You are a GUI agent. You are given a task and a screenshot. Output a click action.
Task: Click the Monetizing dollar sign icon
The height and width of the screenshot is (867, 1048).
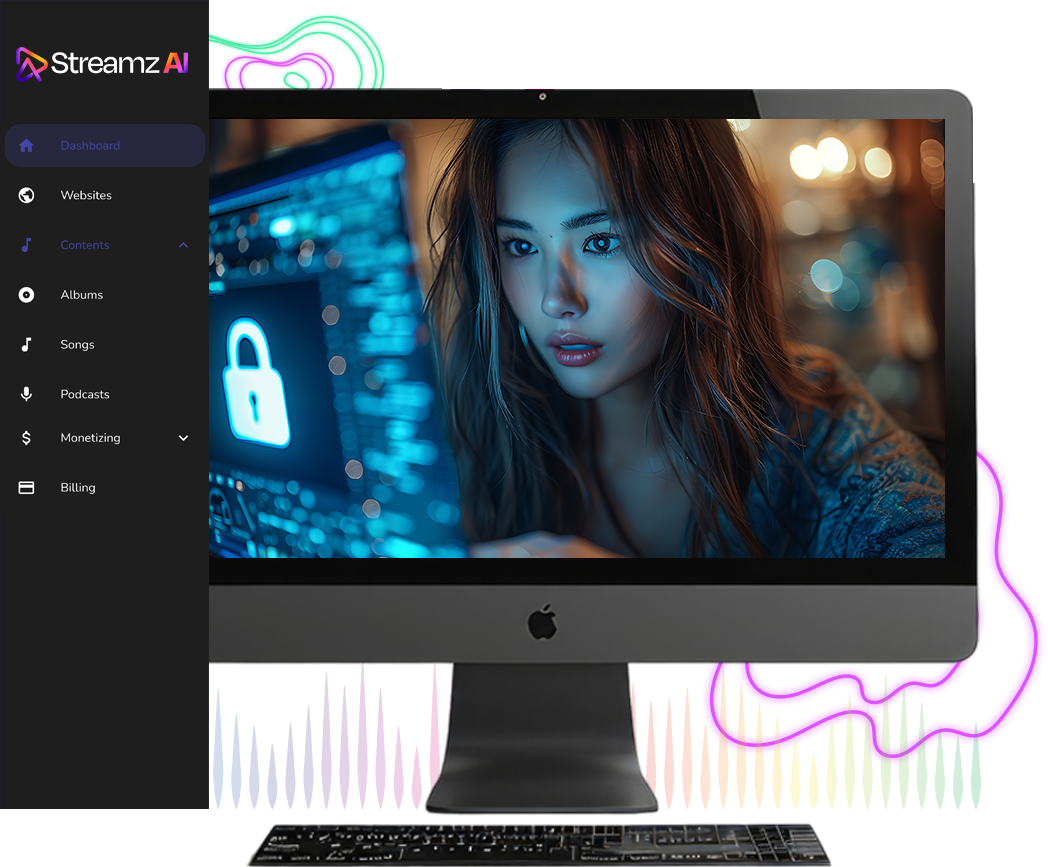[27, 438]
